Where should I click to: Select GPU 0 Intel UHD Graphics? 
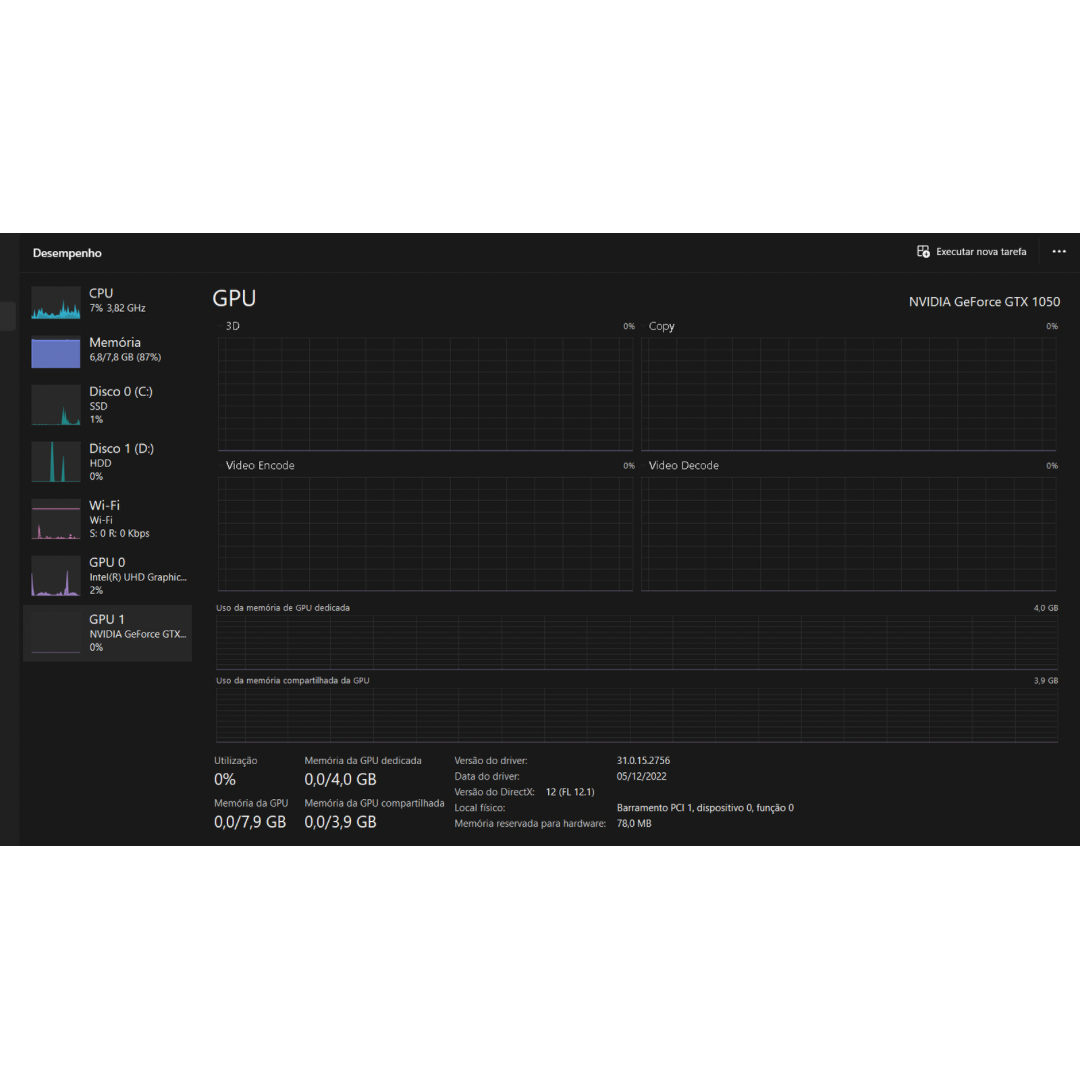coord(56,576)
